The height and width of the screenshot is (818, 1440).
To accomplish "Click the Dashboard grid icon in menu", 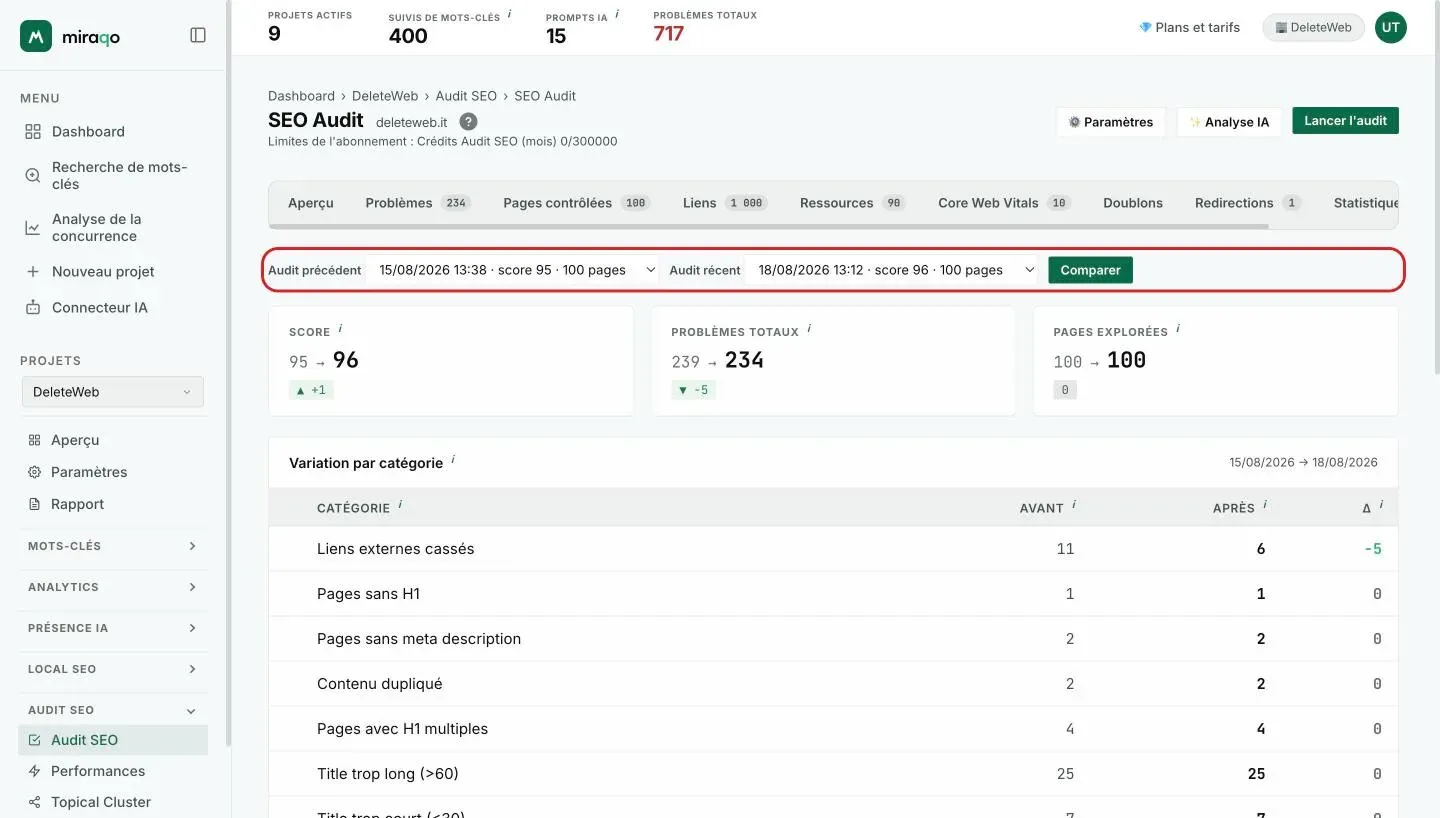I will tap(33, 132).
